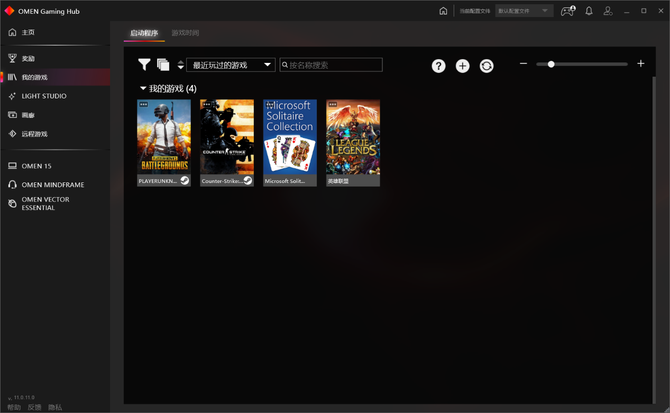The width and height of the screenshot is (670, 413).
Task: Click the trophy rewards icon
Action: (12, 58)
